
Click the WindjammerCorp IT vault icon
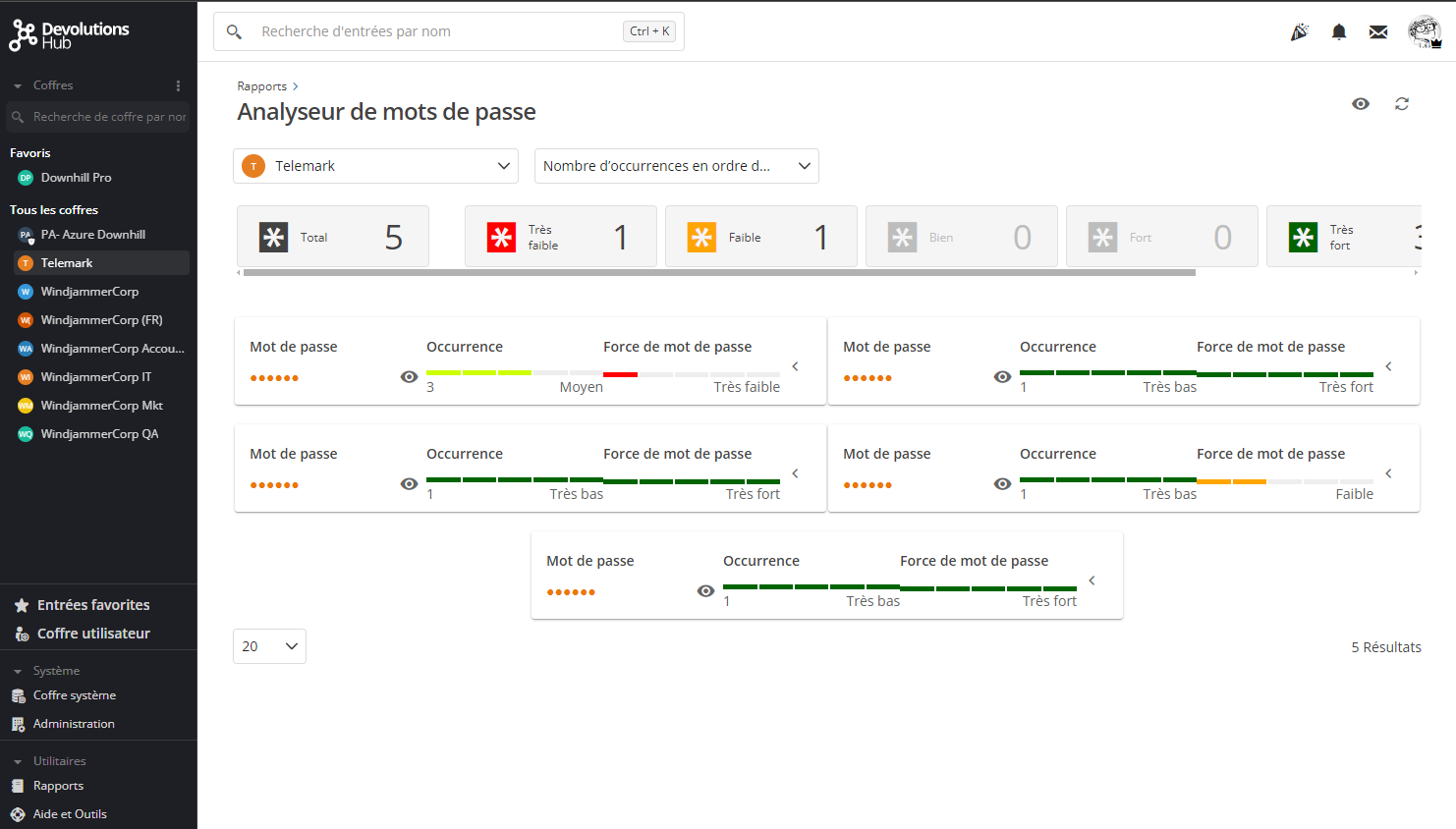click(x=26, y=377)
